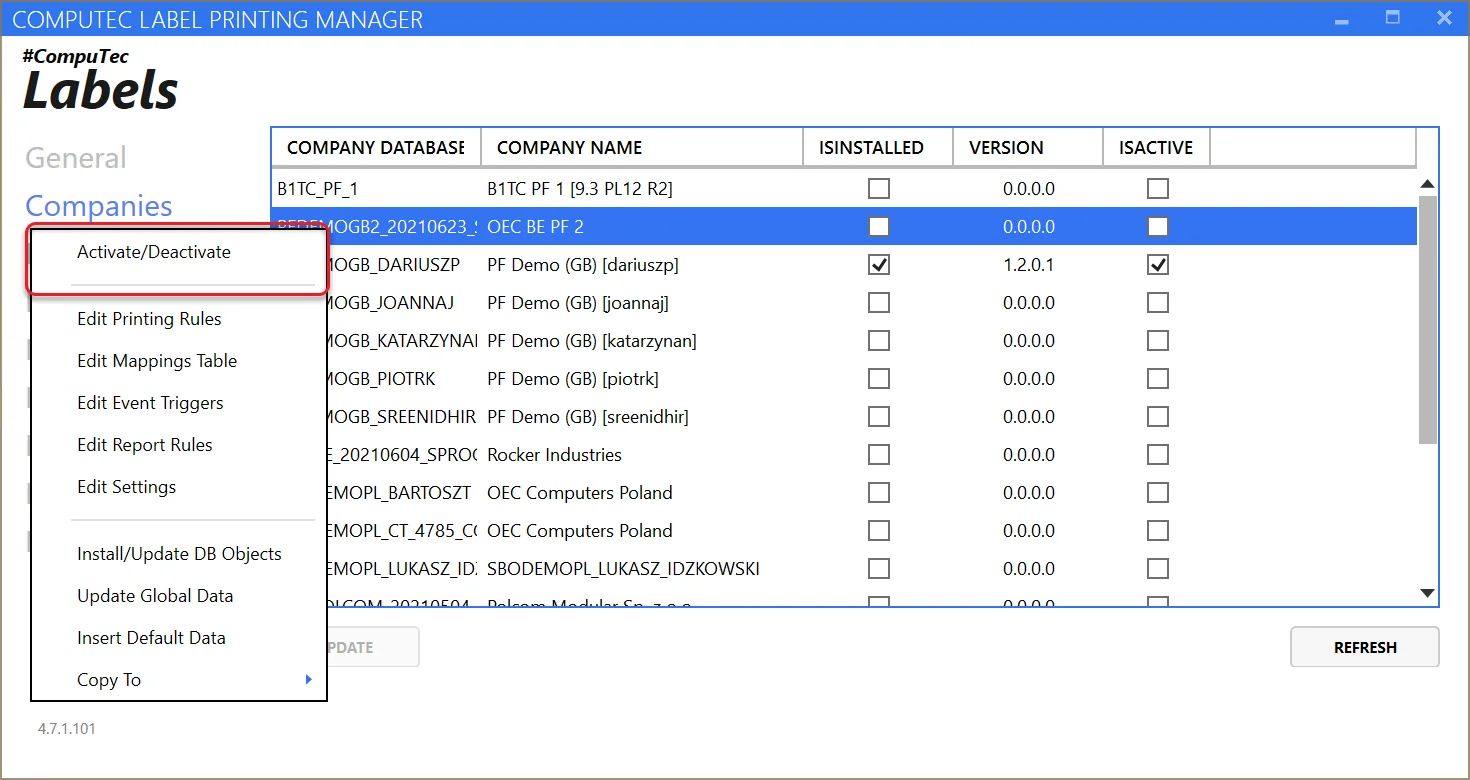Open Edit Report Rules

click(145, 445)
